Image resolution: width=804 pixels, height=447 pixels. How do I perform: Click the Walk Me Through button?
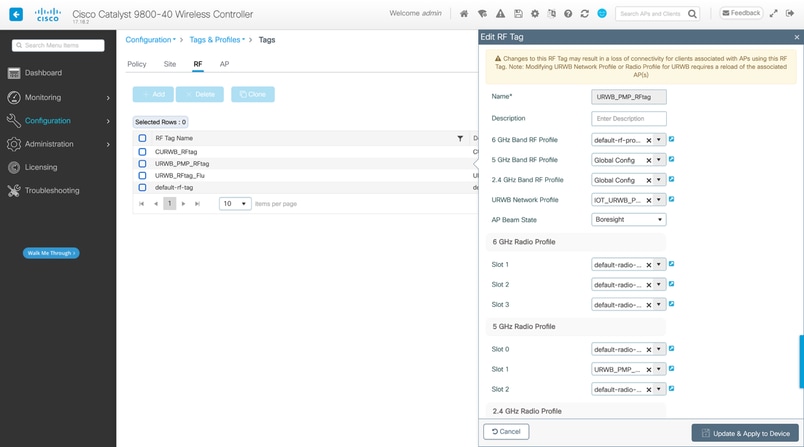[x=51, y=253]
